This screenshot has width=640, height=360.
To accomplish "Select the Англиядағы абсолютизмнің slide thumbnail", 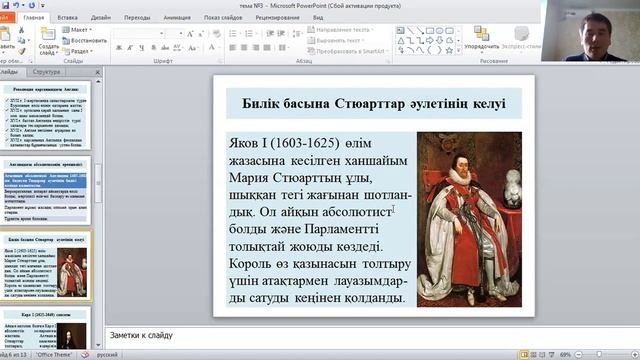I will pos(46,190).
